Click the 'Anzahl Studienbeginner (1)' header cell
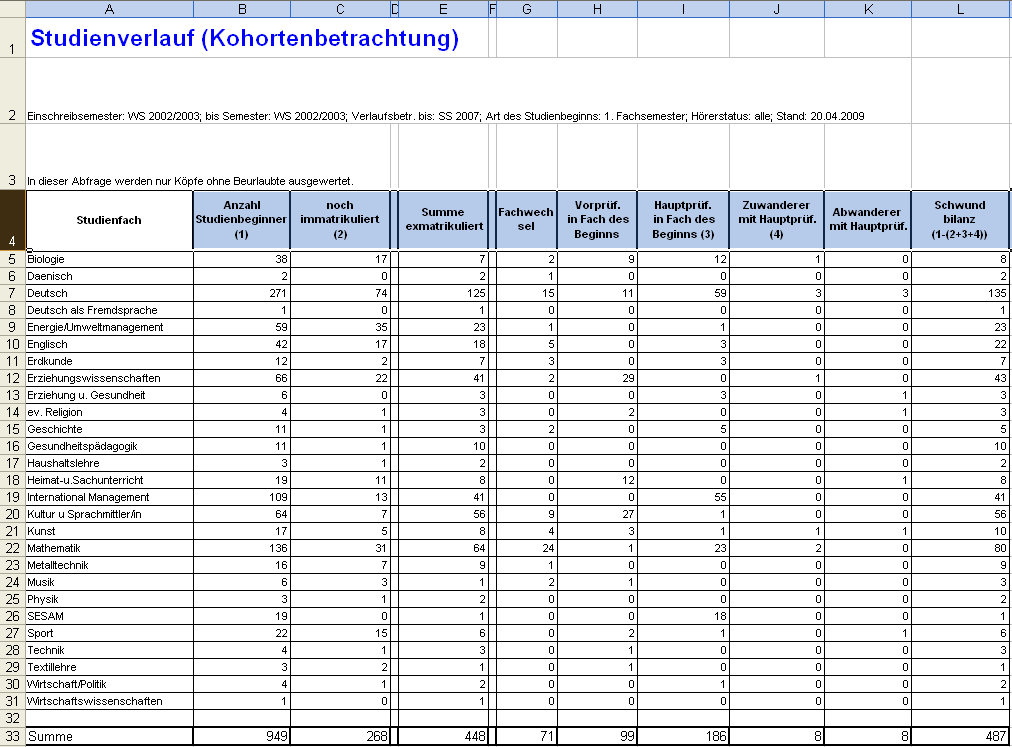This screenshot has height=747, width=1012. (x=241, y=220)
